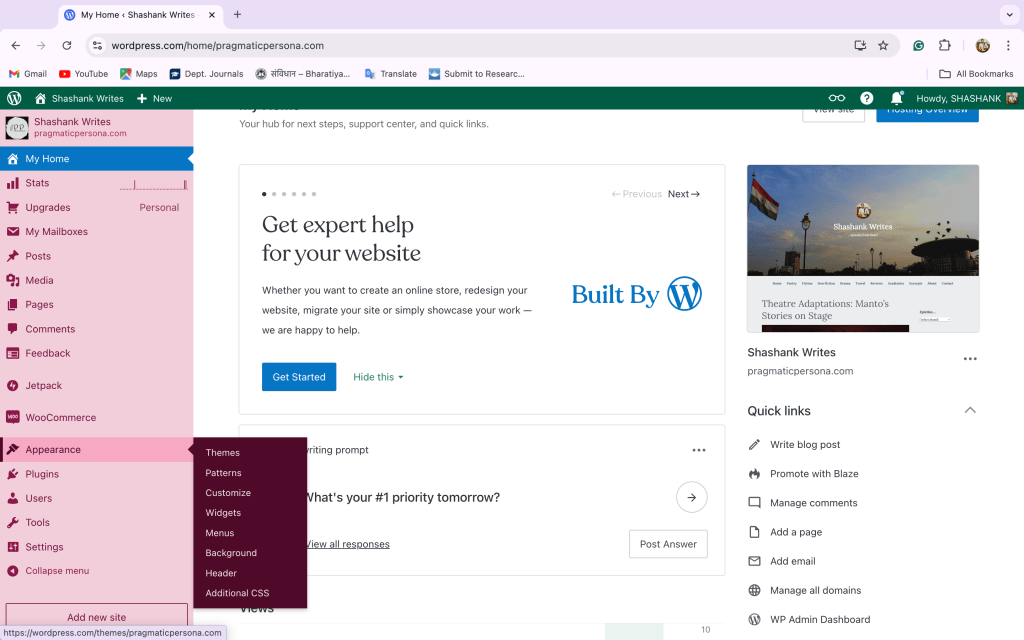Open the writing prompt ellipsis menu
This screenshot has height=640, width=1024.
pos(699,450)
